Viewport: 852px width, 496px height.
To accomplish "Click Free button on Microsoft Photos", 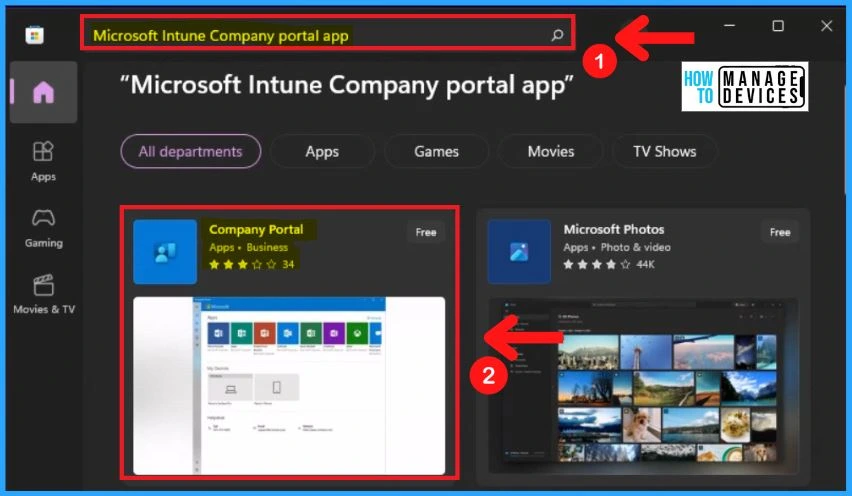I will click(780, 233).
